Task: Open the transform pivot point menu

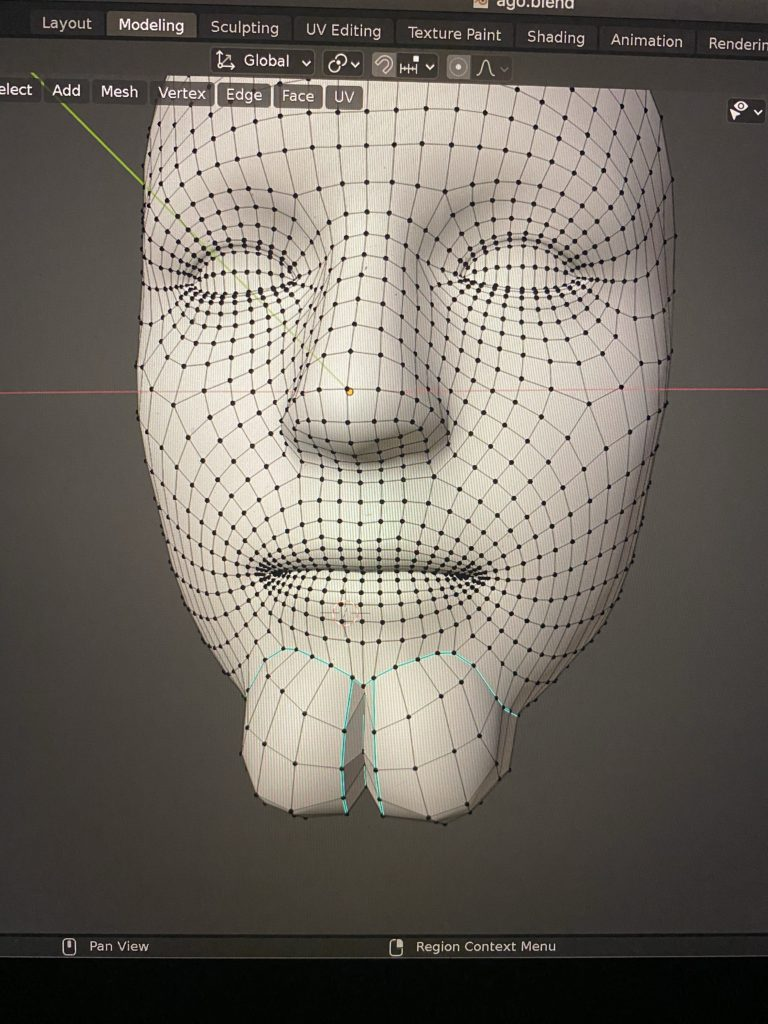Action: coord(343,64)
